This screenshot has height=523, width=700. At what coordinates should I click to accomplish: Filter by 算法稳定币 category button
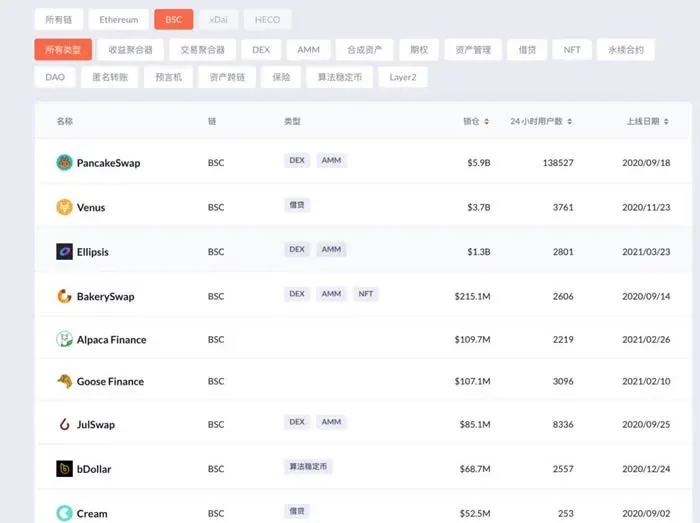point(339,77)
